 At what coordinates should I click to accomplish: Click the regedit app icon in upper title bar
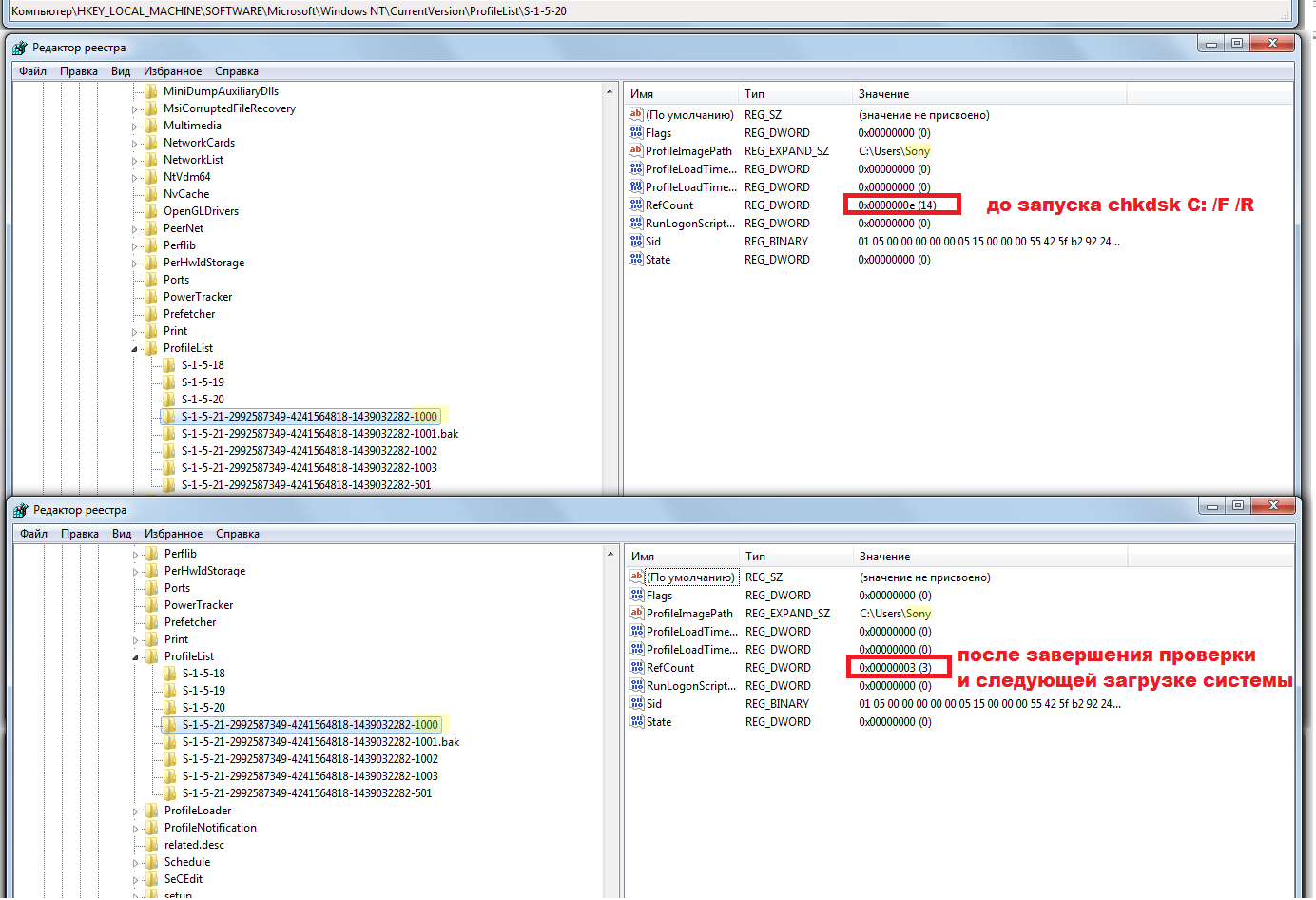(20, 48)
